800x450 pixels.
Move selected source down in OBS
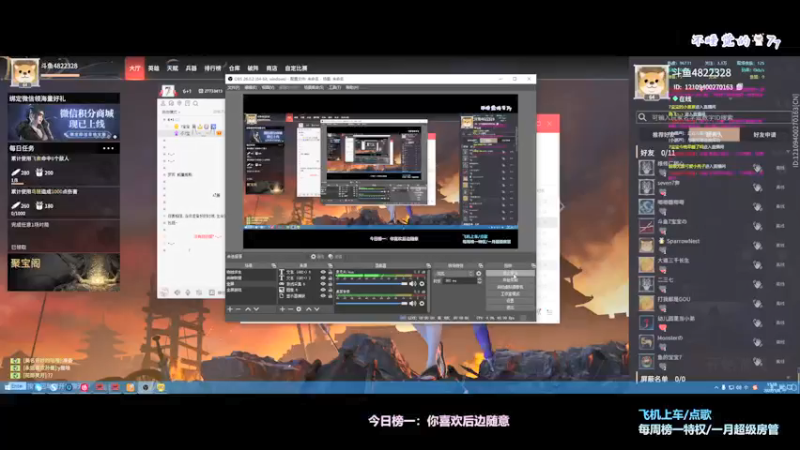[x=317, y=309]
